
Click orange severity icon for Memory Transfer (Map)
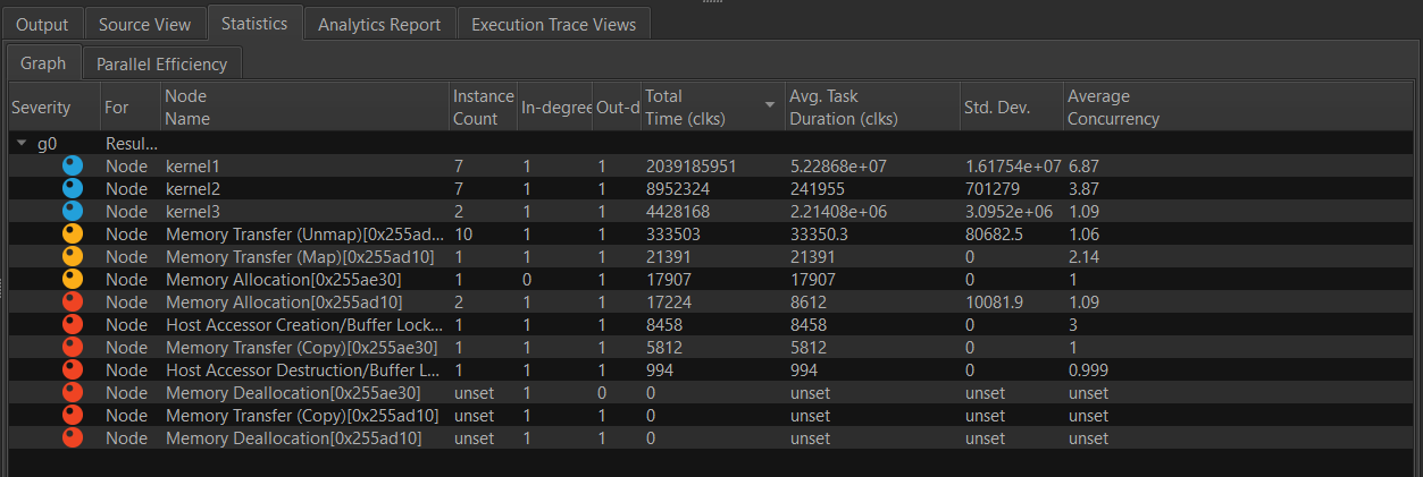point(72,256)
